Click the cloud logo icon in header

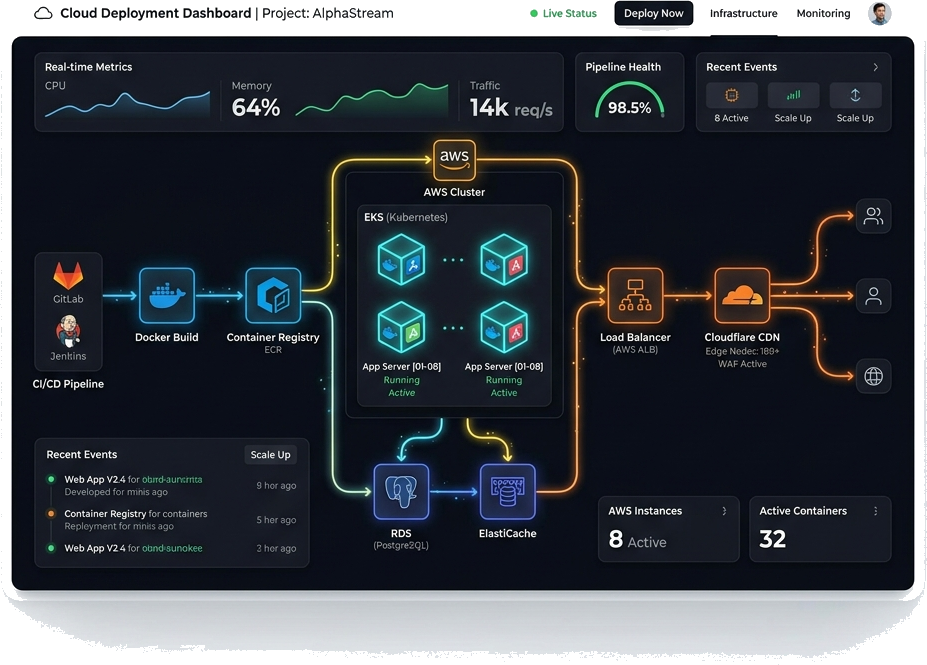click(x=43, y=13)
